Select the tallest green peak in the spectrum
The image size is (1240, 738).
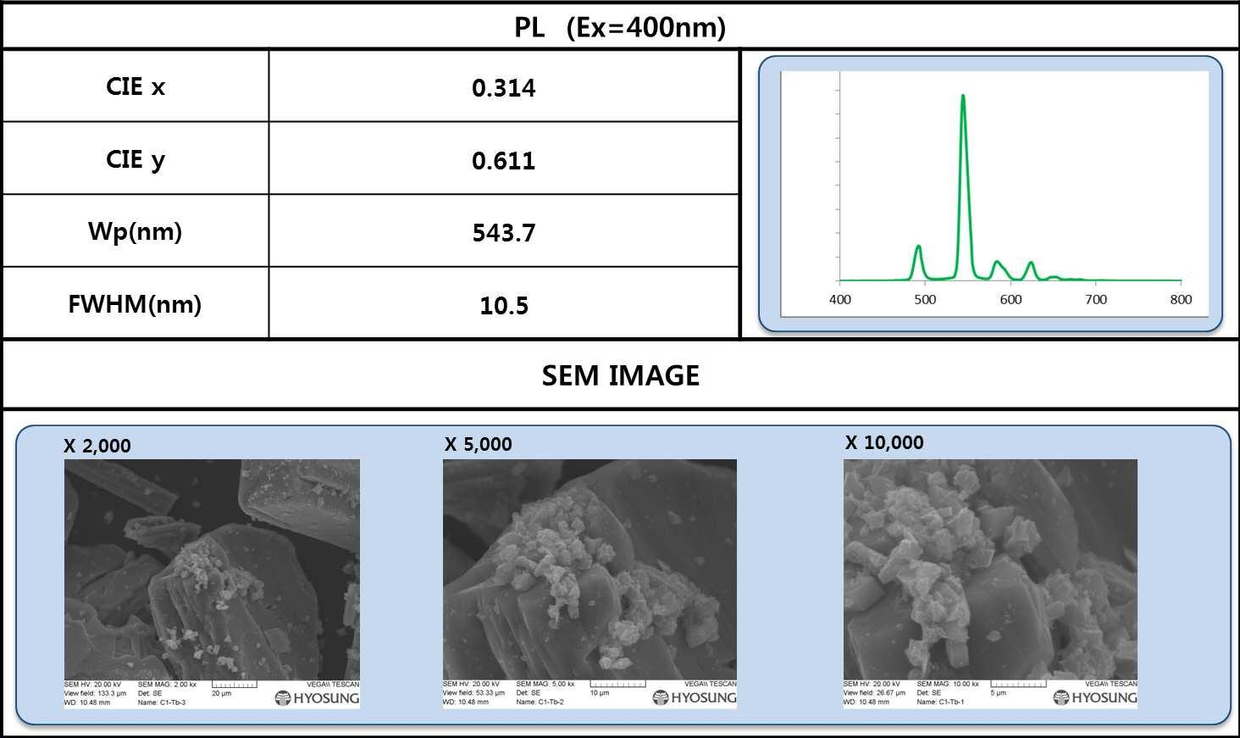click(x=963, y=100)
